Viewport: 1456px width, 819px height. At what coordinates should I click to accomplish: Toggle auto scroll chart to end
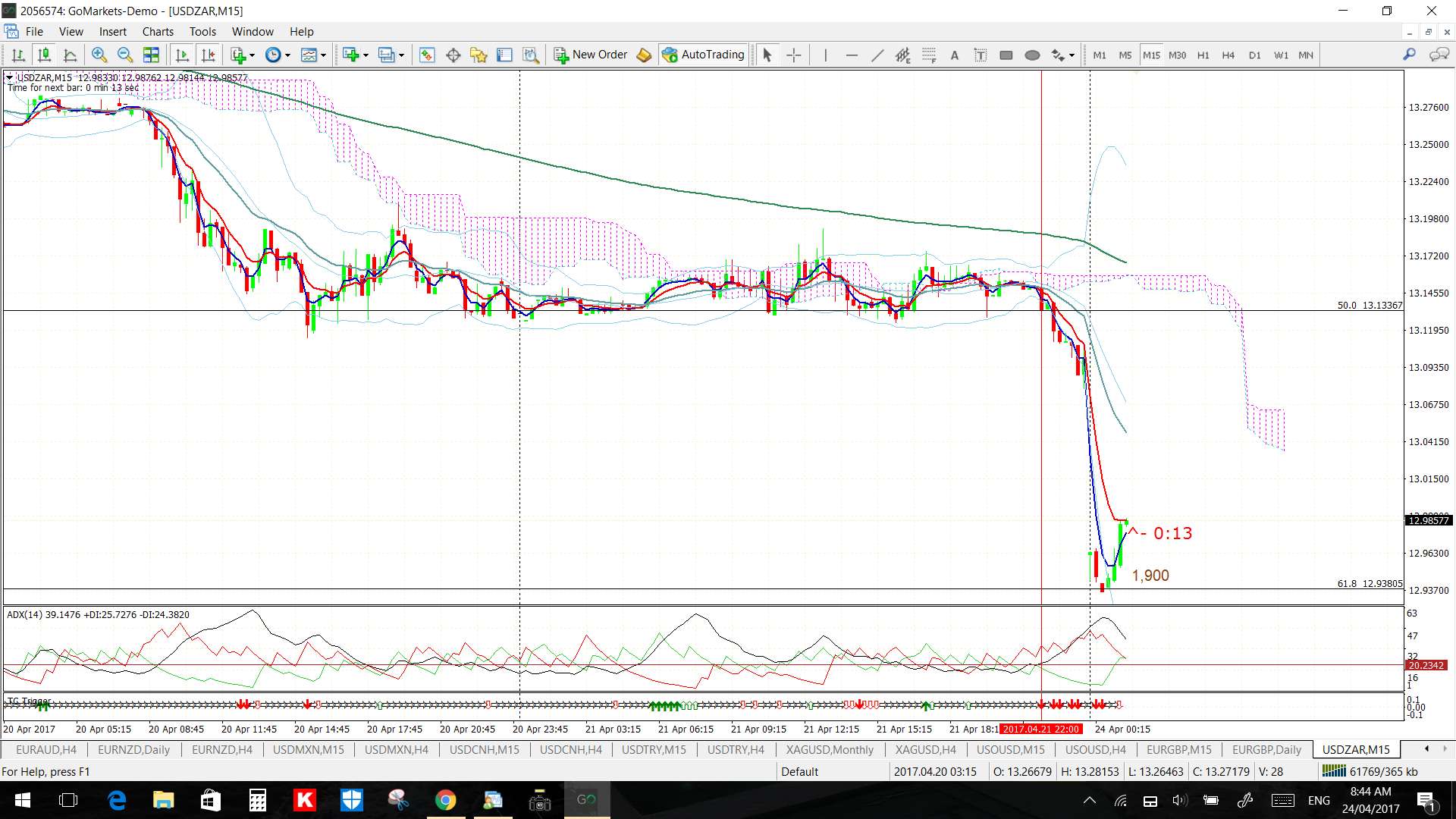[x=182, y=55]
